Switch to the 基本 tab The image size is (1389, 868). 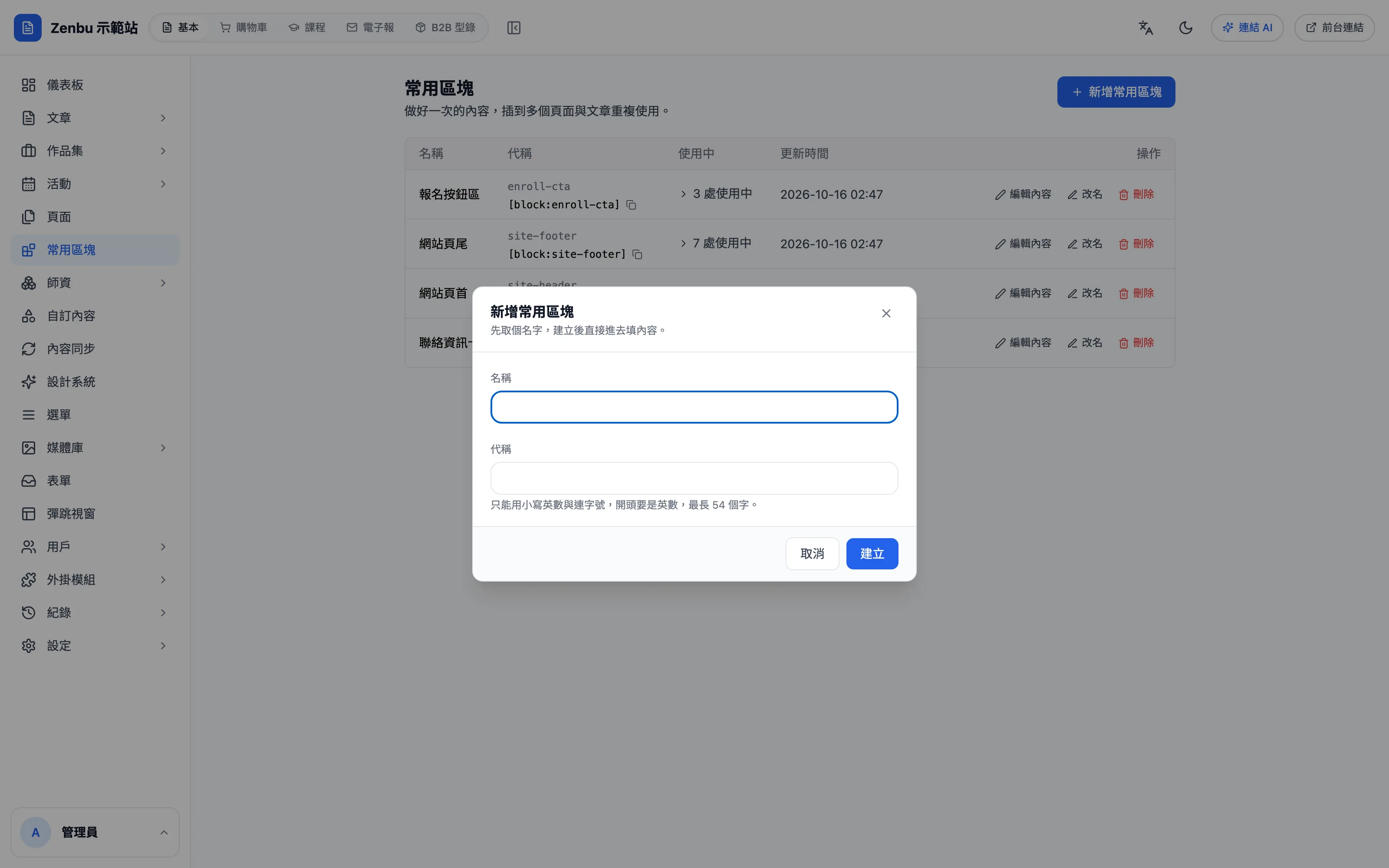[x=180, y=27]
